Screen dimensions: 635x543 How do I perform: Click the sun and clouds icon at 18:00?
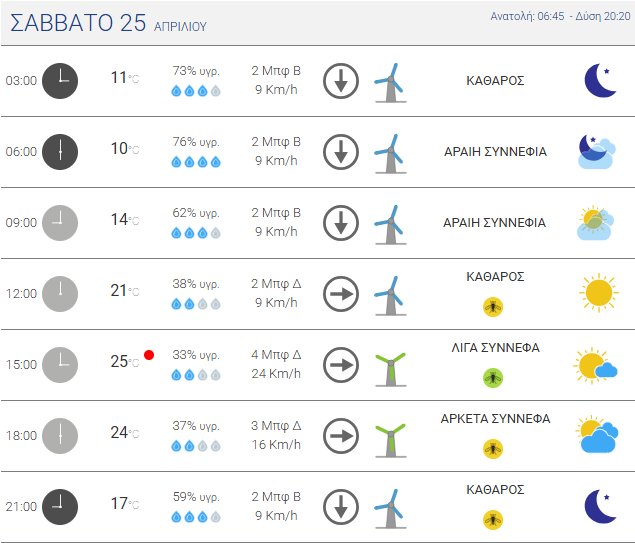pos(597,435)
